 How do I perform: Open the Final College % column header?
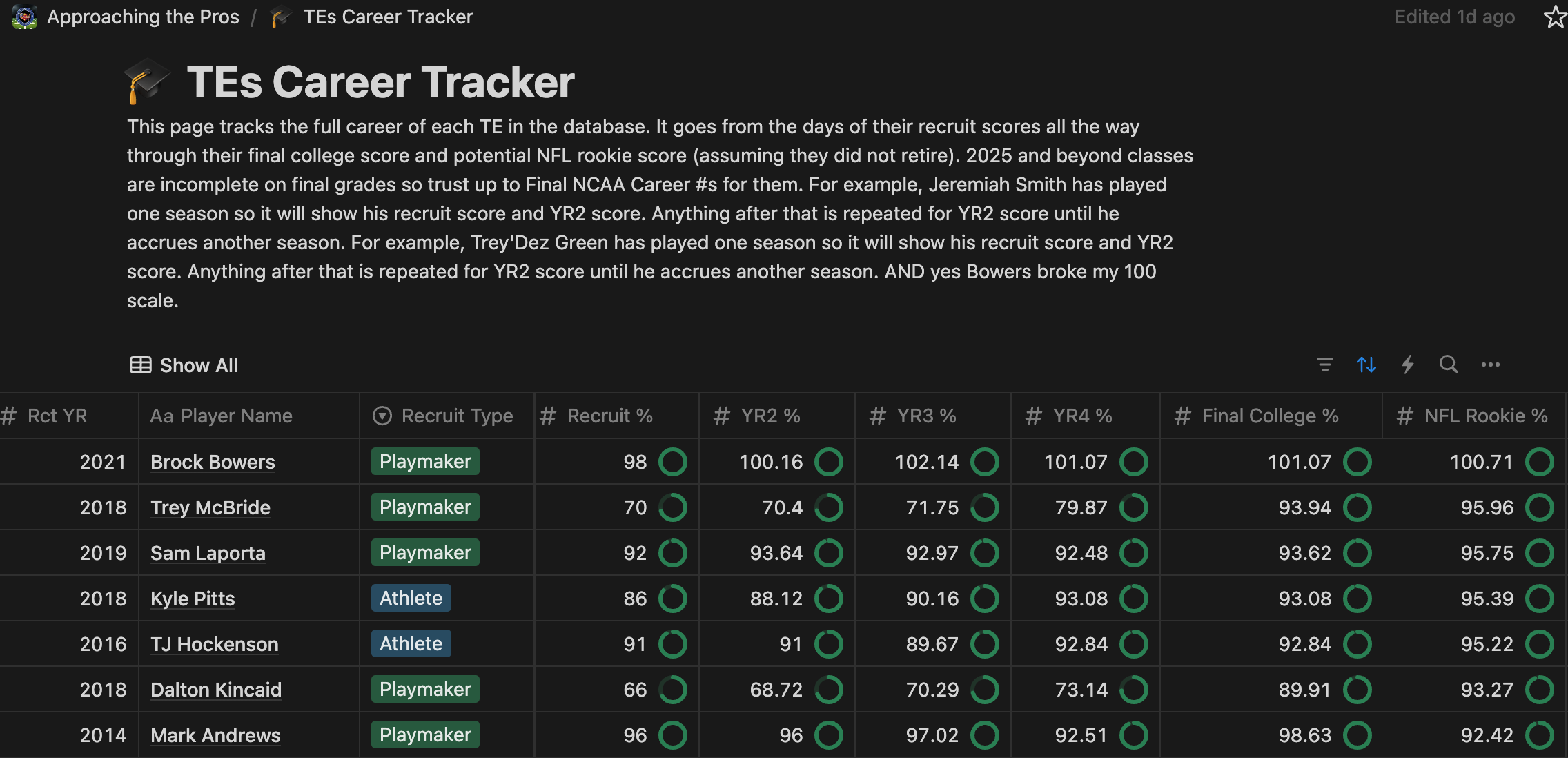pos(1268,416)
